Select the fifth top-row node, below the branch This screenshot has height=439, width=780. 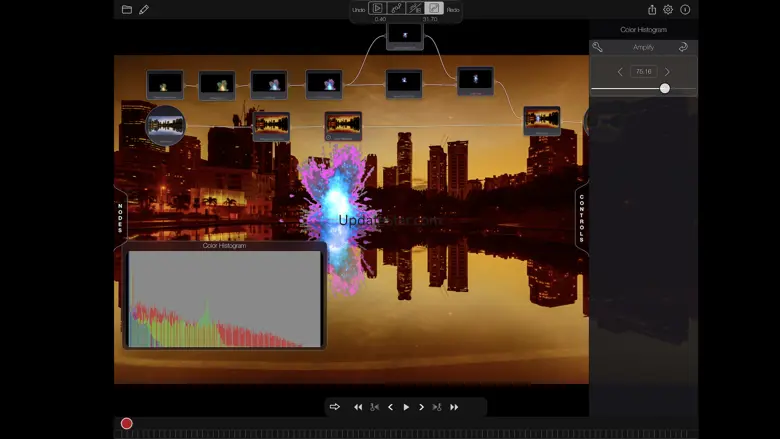tap(404, 84)
